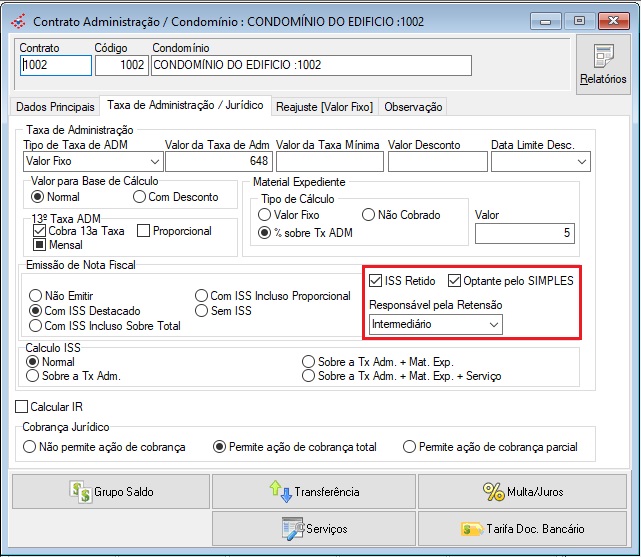The height and width of the screenshot is (557, 641).
Task: Switch to the Observação tab
Action: click(412, 106)
